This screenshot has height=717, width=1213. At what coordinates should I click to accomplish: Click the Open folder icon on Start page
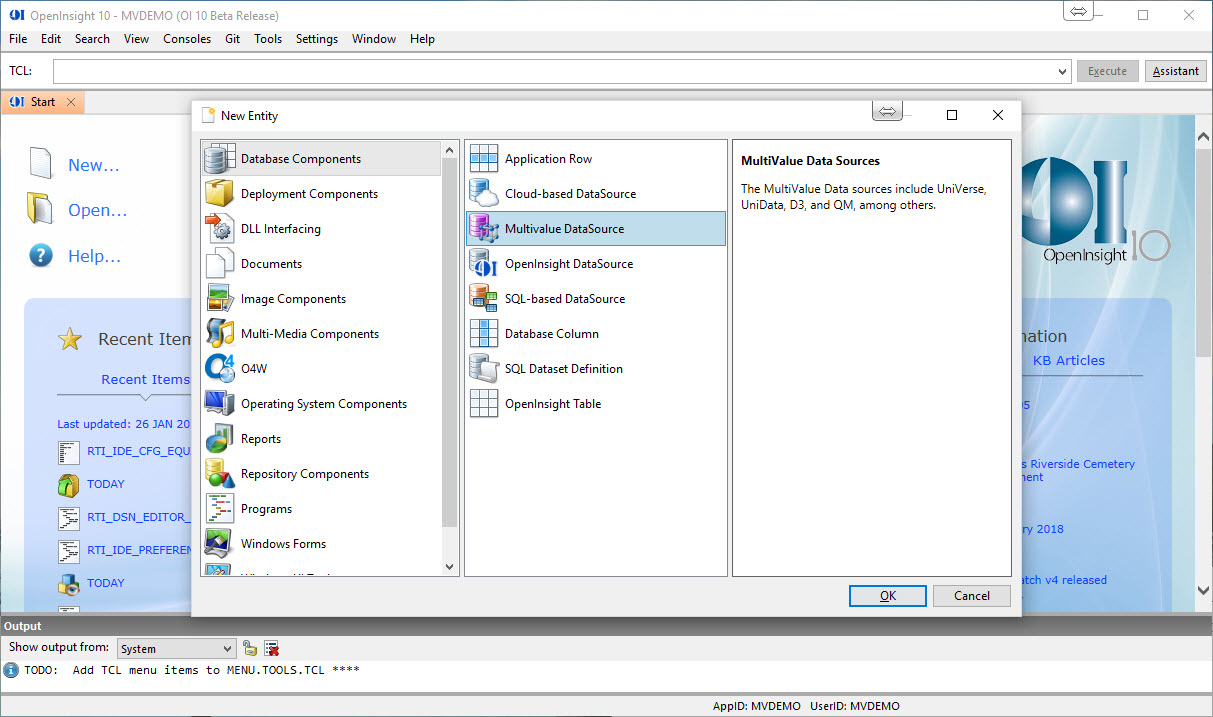coord(40,209)
